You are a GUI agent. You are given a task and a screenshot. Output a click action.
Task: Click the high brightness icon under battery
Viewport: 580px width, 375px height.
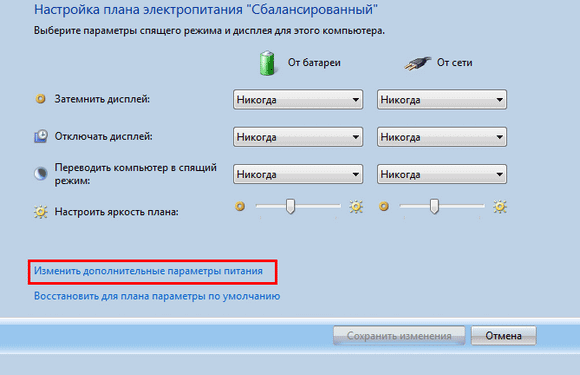point(356,206)
